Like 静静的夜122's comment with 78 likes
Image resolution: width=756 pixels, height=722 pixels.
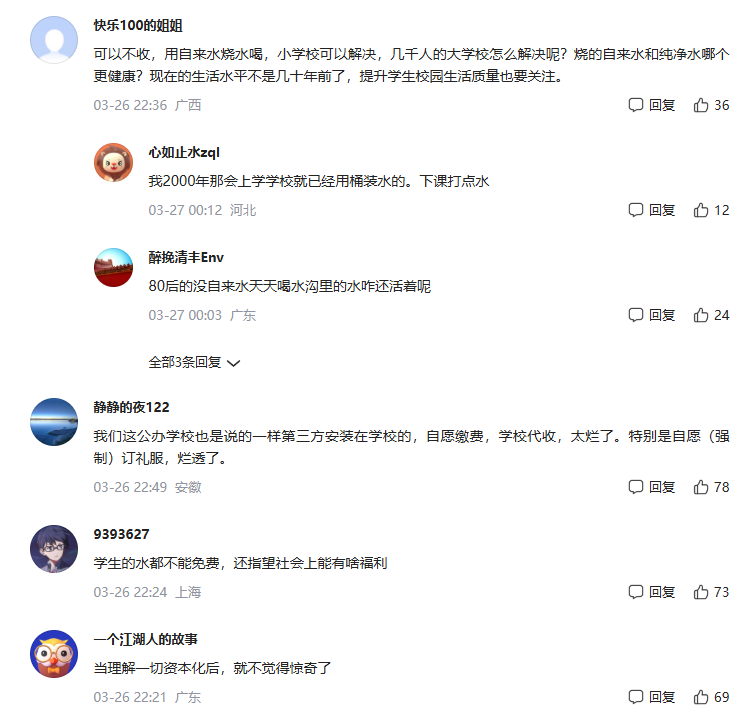coord(711,487)
